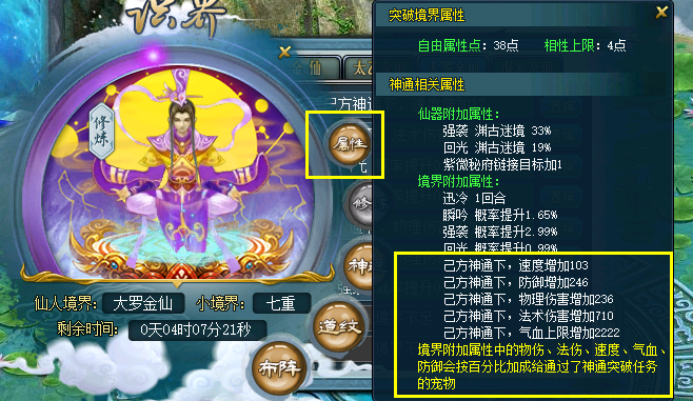Close the 突破境界属性 panel with gold X
Viewport: 693px width, 401px height.
(x=661, y=12)
